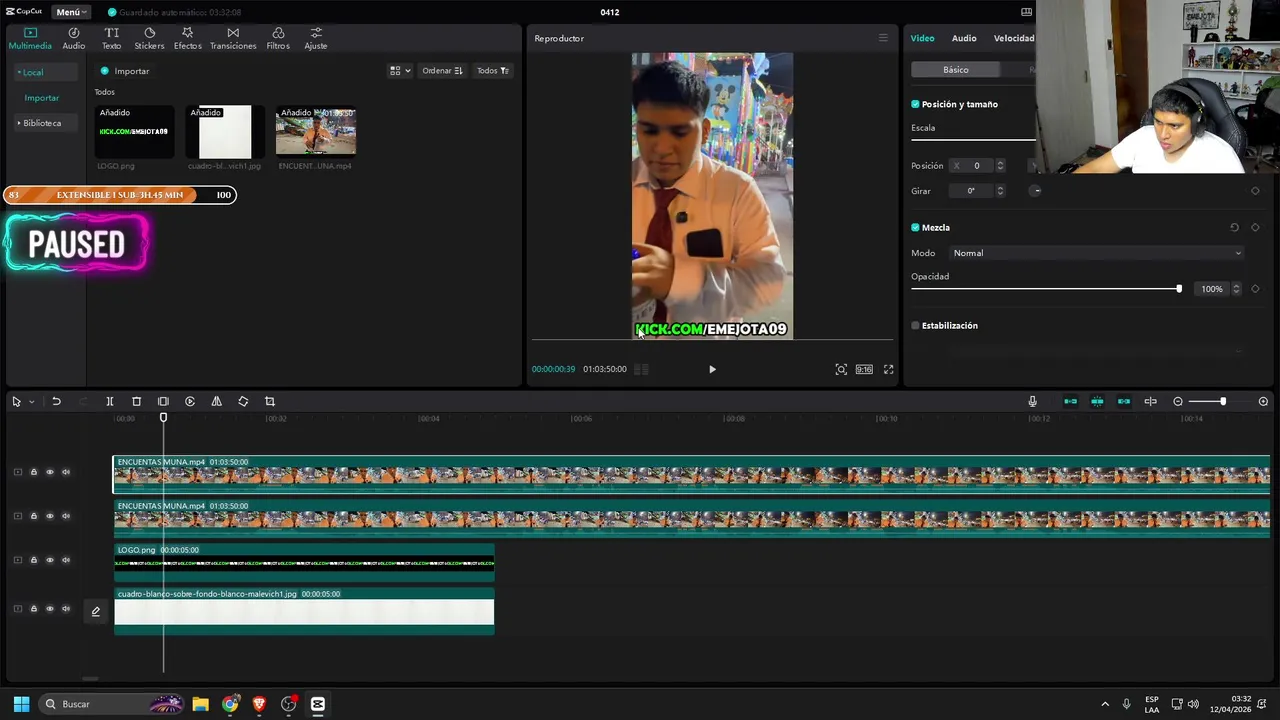This screenshot has width=1280, height=720.
Task: Switch to the Velocidad properties tab
Action: tap(1014, 38)
